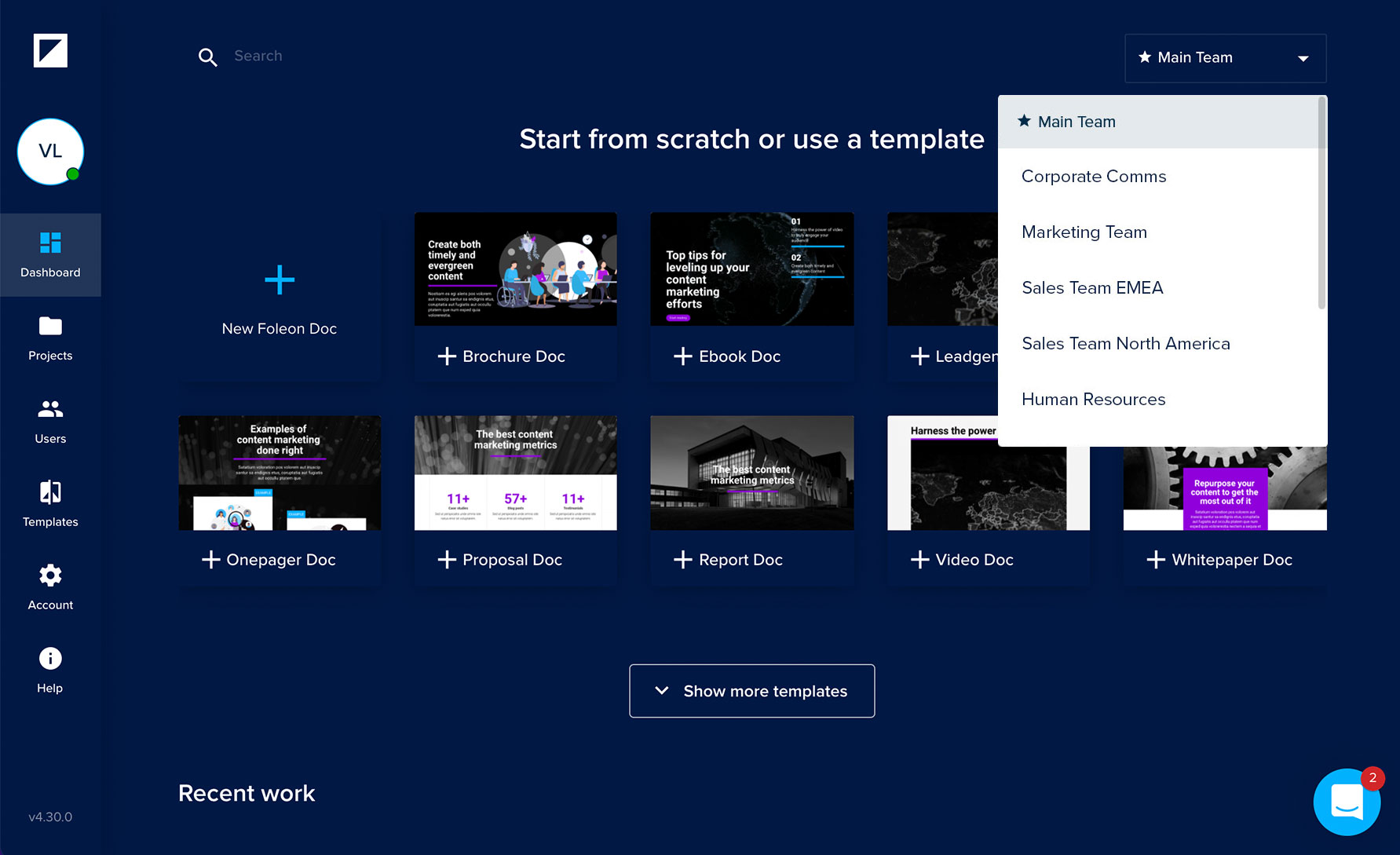1400x855 pixels.
Task: Go to the Users section
Action: click(50, 409)
